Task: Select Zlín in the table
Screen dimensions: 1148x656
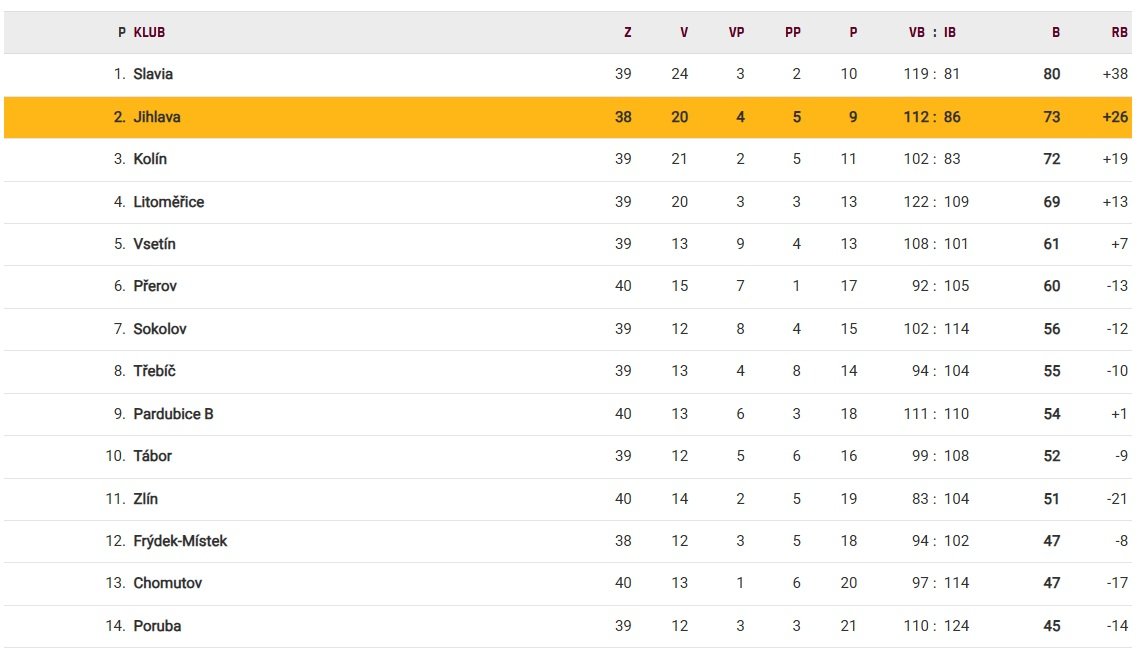Action: (146, 499)
